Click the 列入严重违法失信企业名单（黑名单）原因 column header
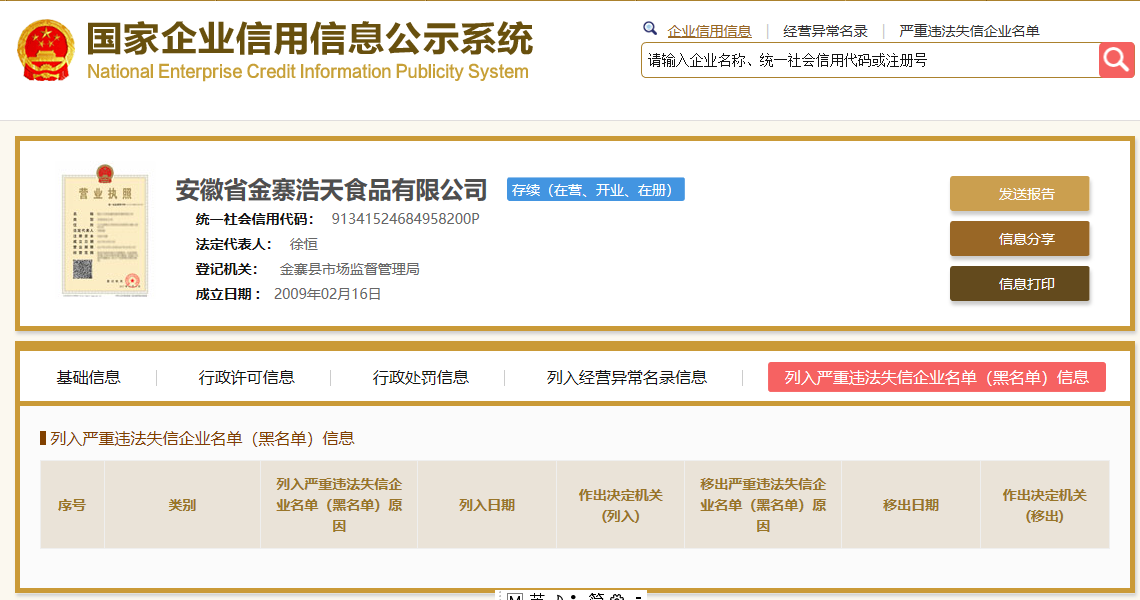Viewport: 1140px width, 600px height. point(339,505)
